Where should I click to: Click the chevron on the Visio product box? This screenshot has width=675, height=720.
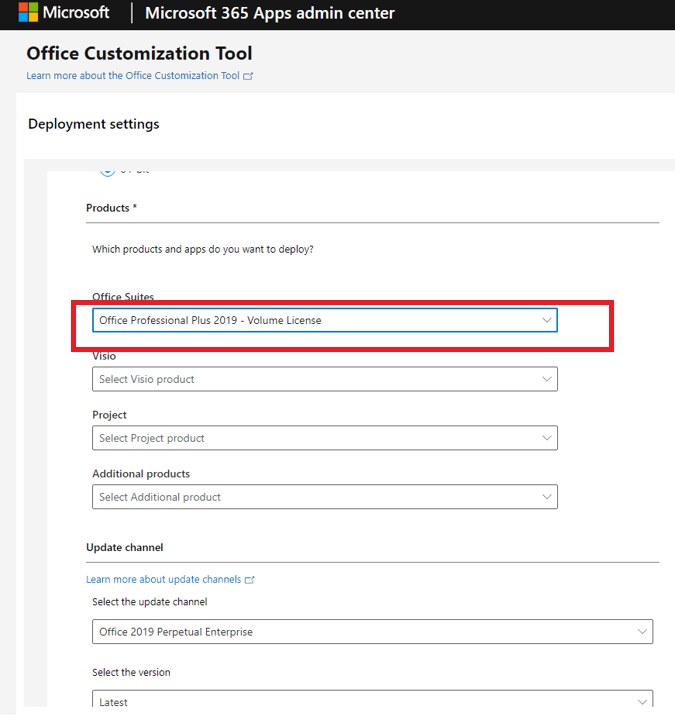pos(546,379)
